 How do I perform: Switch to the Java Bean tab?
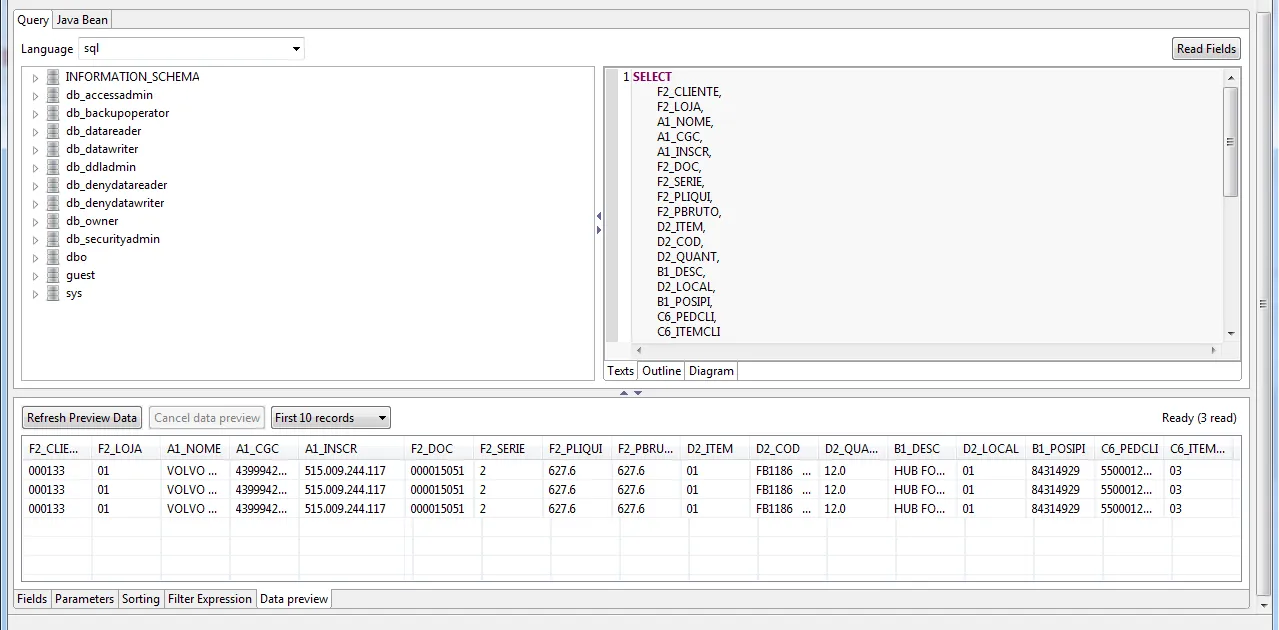click(x=82, y=20)
